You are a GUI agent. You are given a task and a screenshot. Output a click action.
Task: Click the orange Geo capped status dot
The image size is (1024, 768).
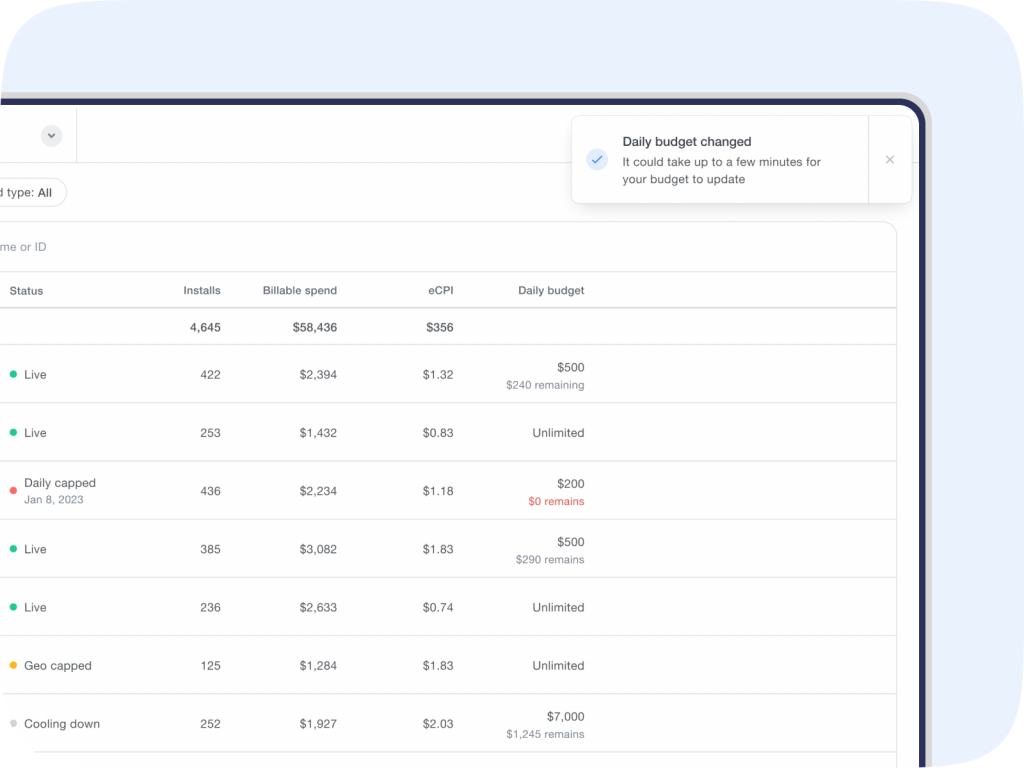13,666
